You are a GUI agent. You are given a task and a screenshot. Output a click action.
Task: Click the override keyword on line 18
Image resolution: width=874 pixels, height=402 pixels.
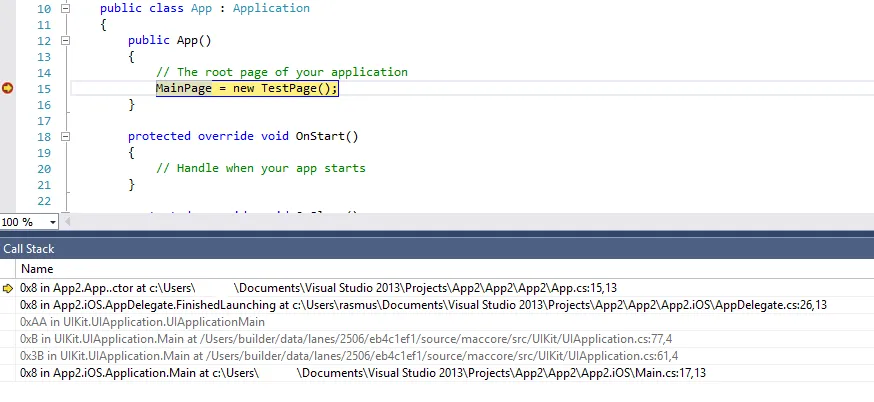click(226, 136)
